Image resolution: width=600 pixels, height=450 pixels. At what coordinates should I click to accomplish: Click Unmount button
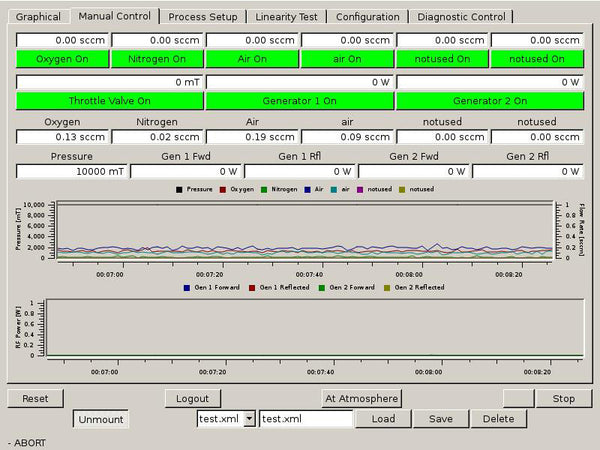(100, 419)
